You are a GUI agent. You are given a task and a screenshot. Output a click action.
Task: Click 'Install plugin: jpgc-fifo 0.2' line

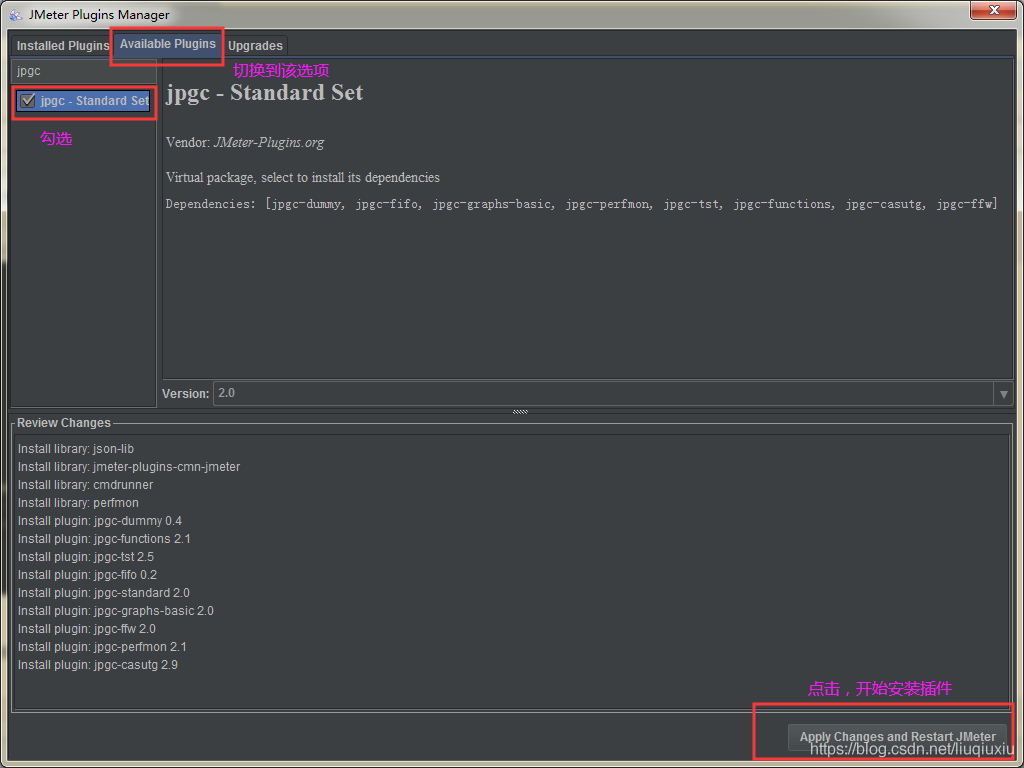(x=88, y=575)
